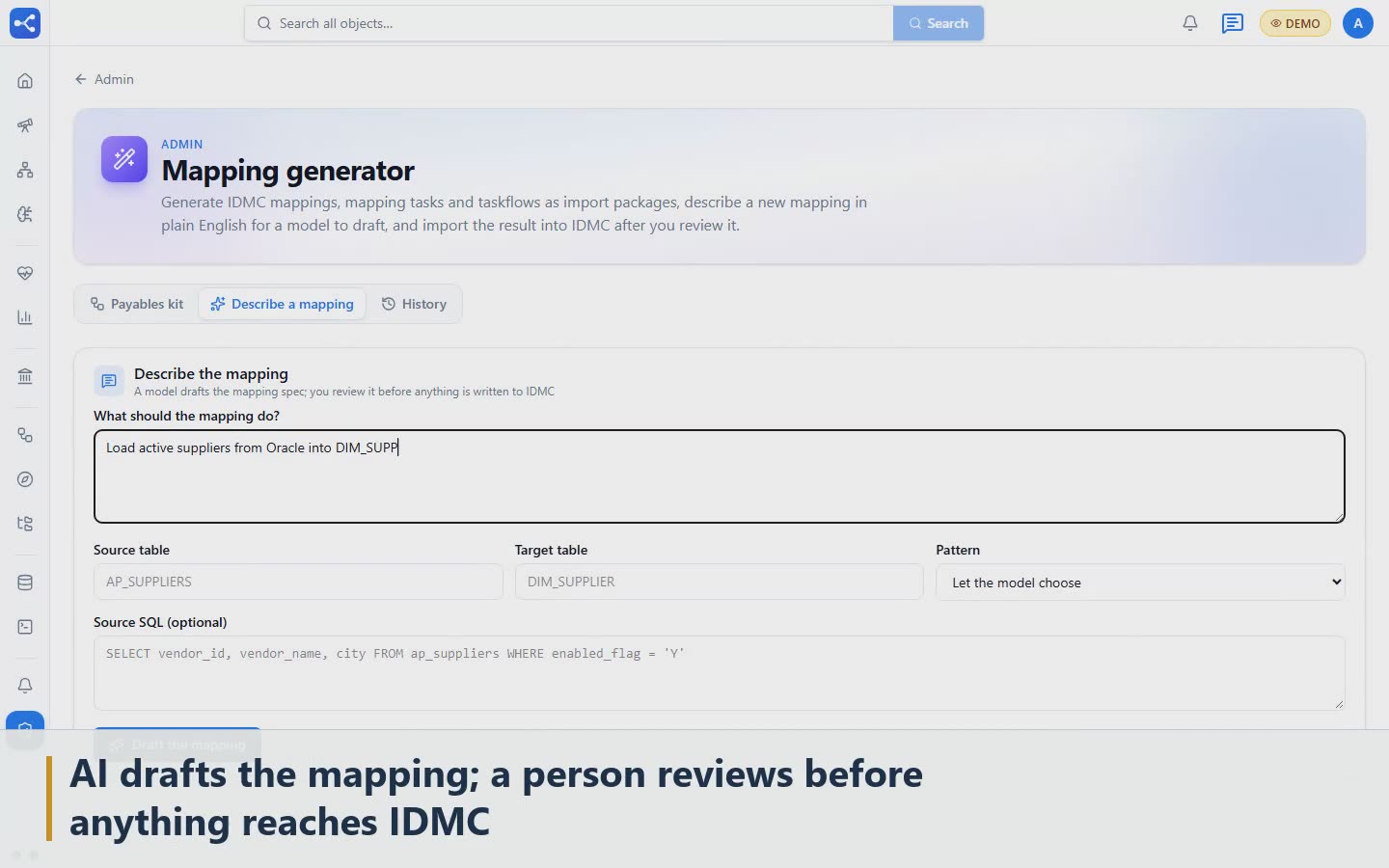1389x868 pixels.
Task: Open the brain circuit sidebar icon
Action: pyautogui.click(x=25, y=214)
